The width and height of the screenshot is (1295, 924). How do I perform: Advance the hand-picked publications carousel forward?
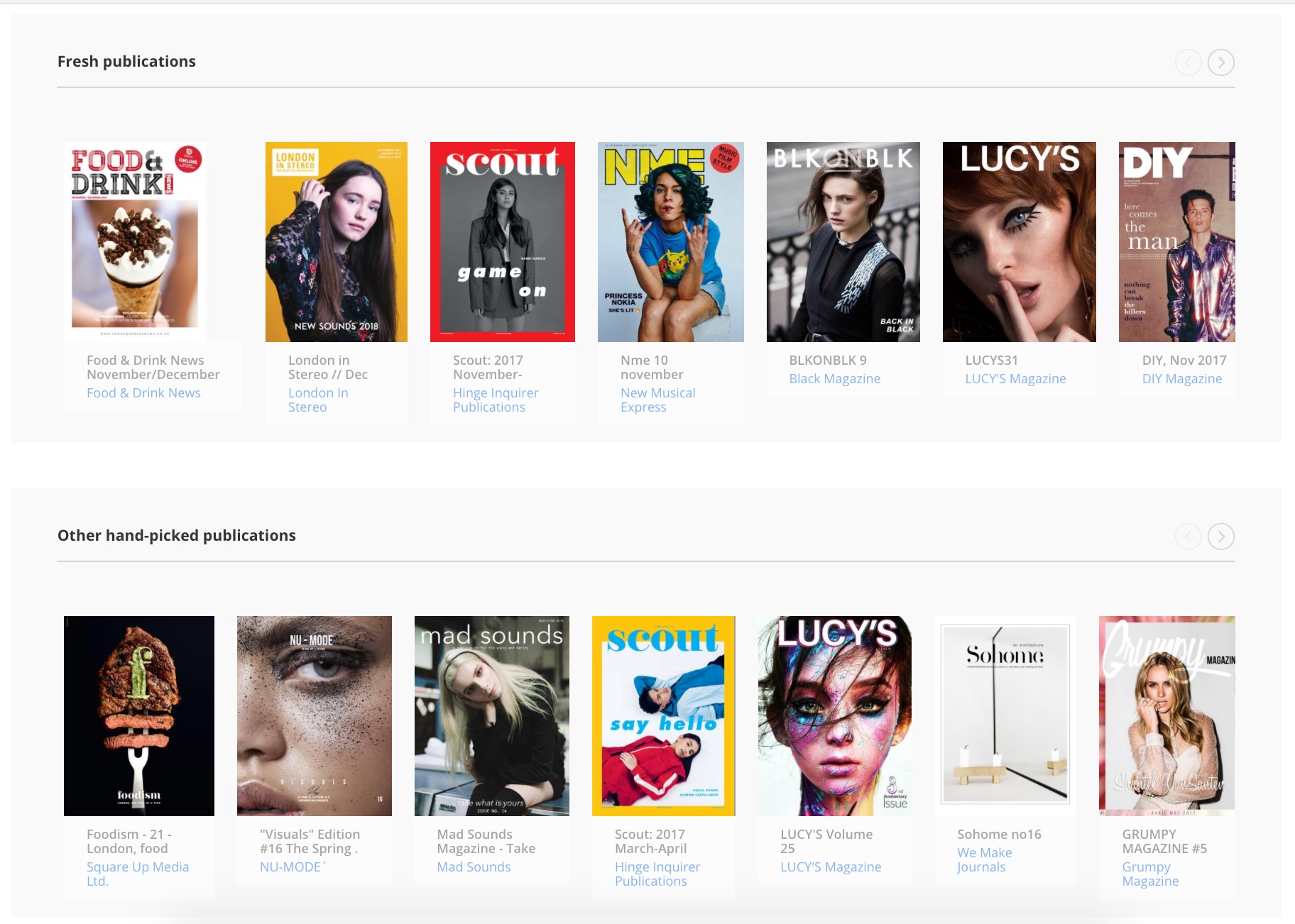click(x=1220, y=537)
